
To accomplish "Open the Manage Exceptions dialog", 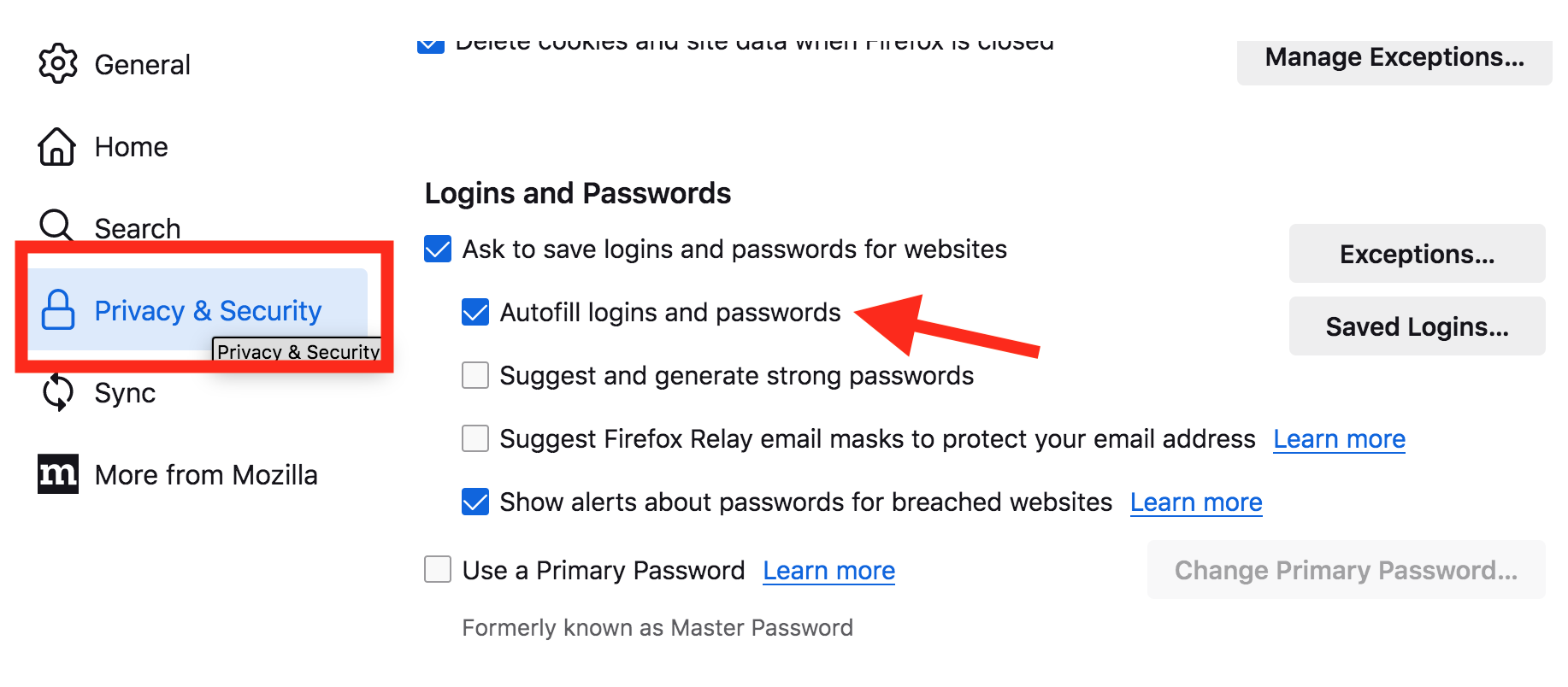I will [x=1394, y=58].
